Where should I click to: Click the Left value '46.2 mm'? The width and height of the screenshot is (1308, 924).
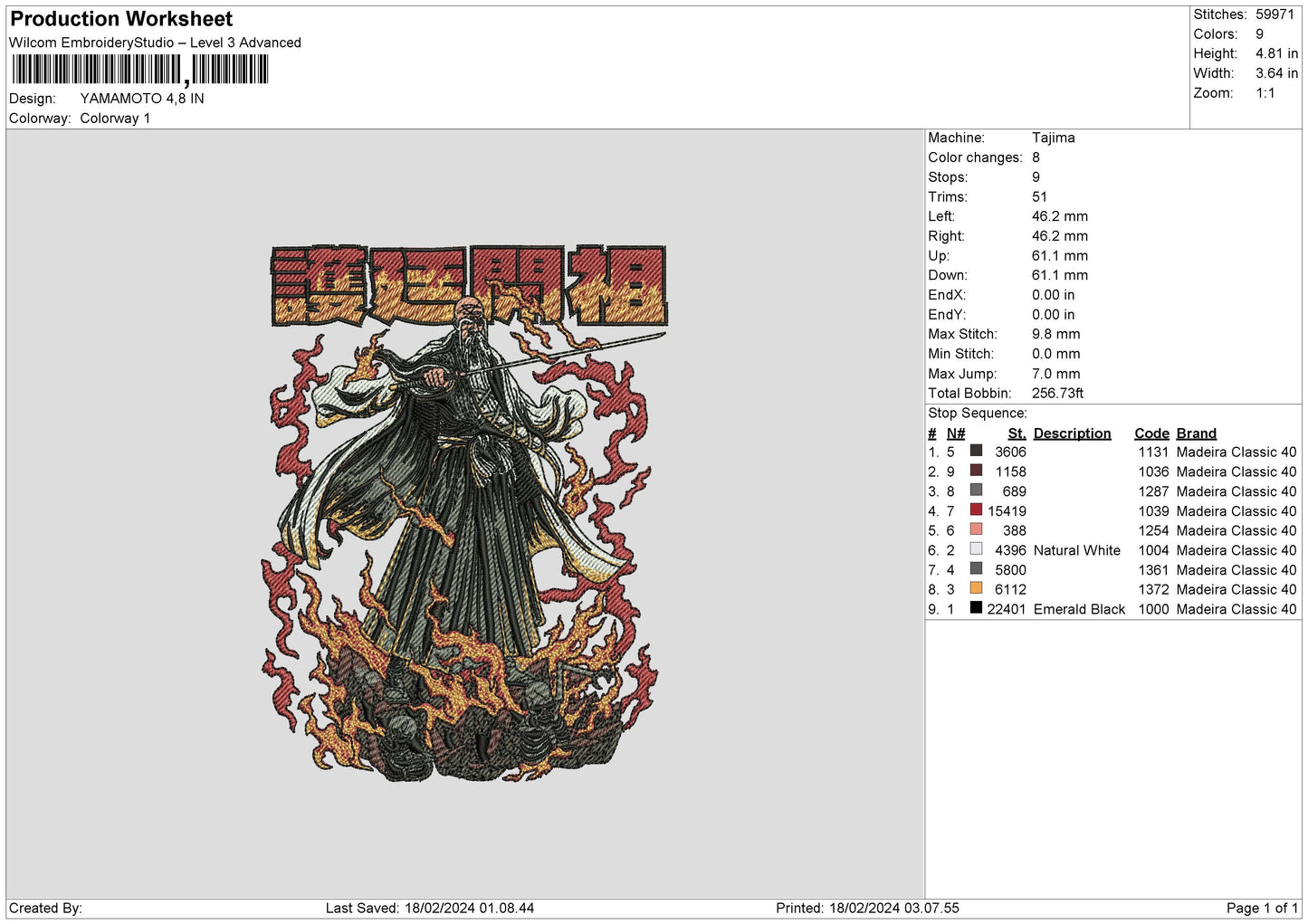point(1060,216)
